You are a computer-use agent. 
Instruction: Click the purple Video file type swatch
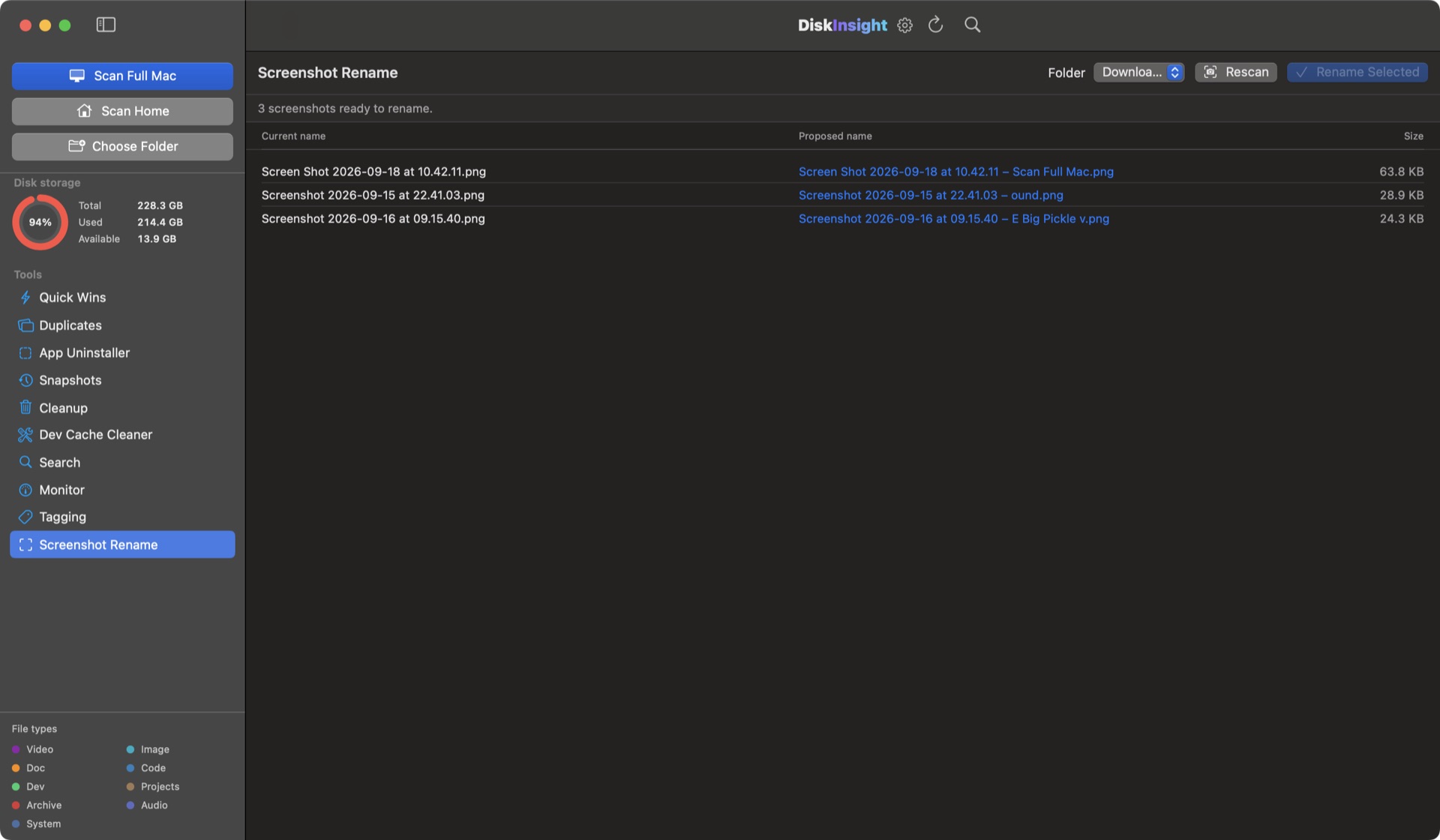16,749
